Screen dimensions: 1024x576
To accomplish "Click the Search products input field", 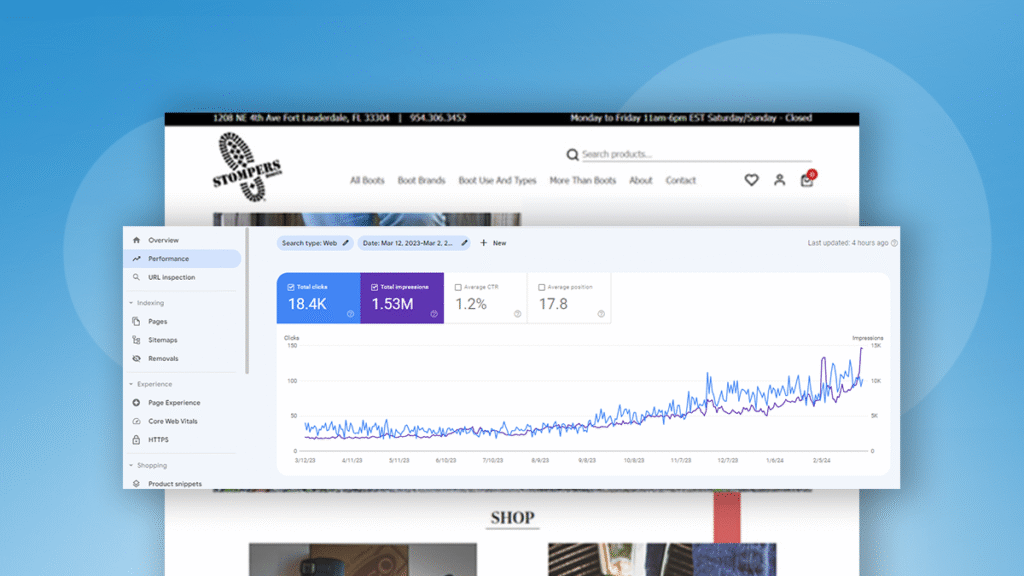I will point(696,155).
